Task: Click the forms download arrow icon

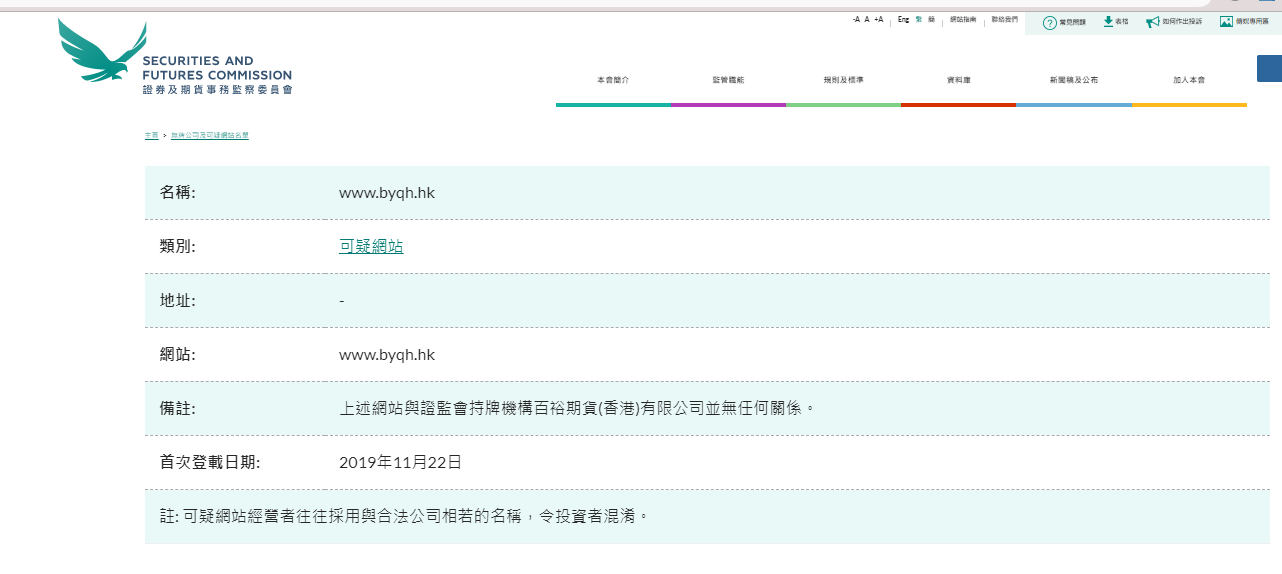Action: (x=1108, y=21)
